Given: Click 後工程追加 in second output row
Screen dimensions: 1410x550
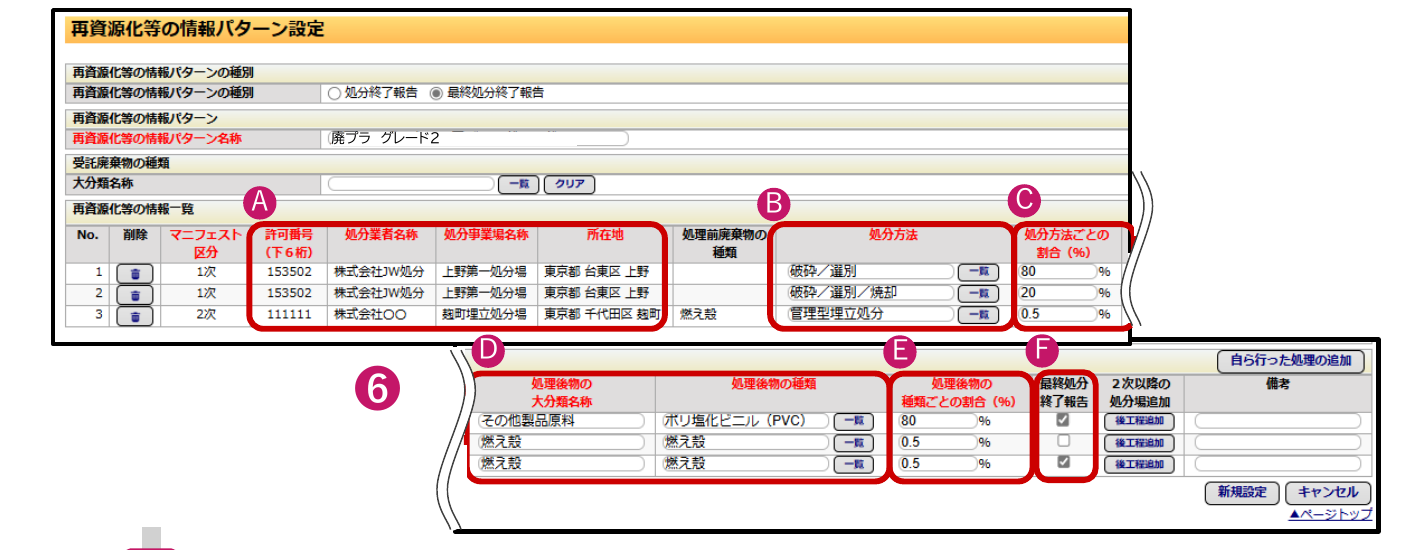Looking at the screenshot, I should pos(1139,443).
